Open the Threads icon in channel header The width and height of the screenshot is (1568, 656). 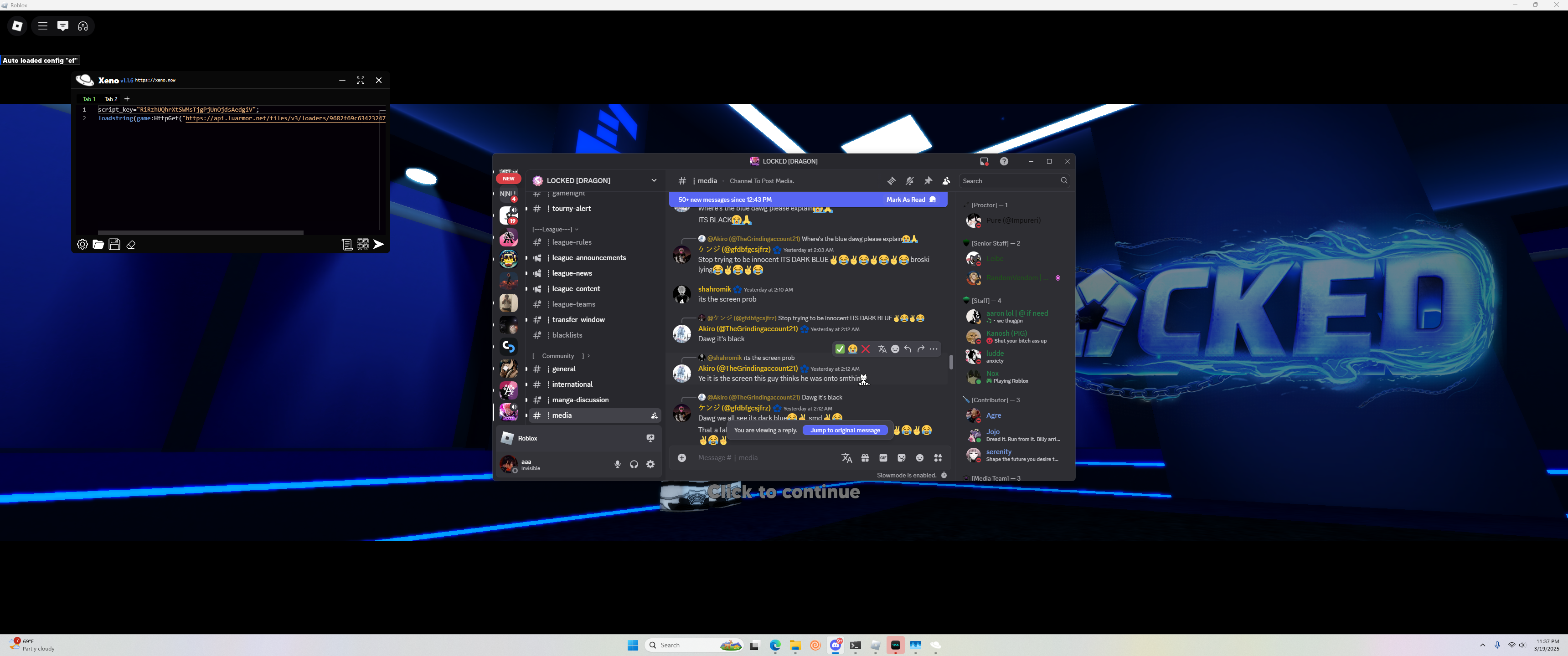891,181
